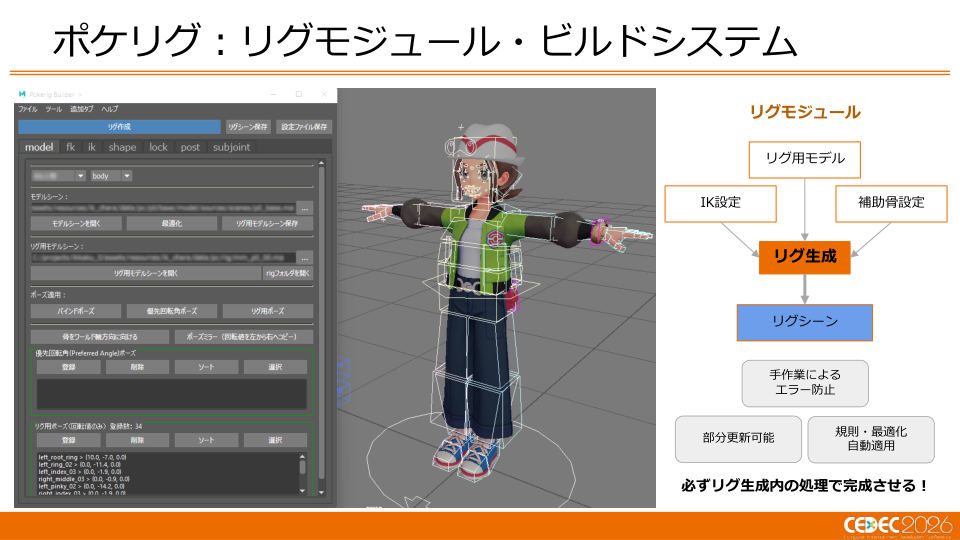960x540 pixels.
Task: Click the リグ用モデルシーン path field
Action: pyautogui.click(x=163, y=258)
